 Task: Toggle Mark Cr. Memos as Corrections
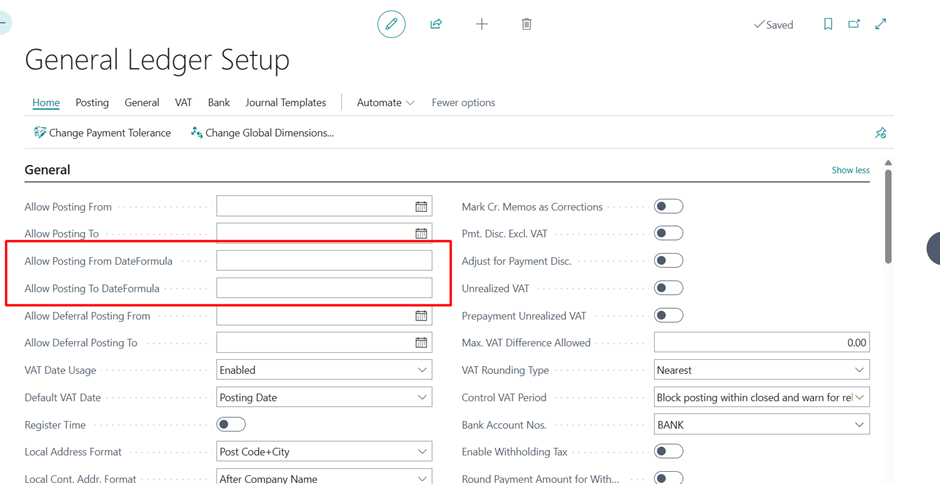click(x=668, y=206)
